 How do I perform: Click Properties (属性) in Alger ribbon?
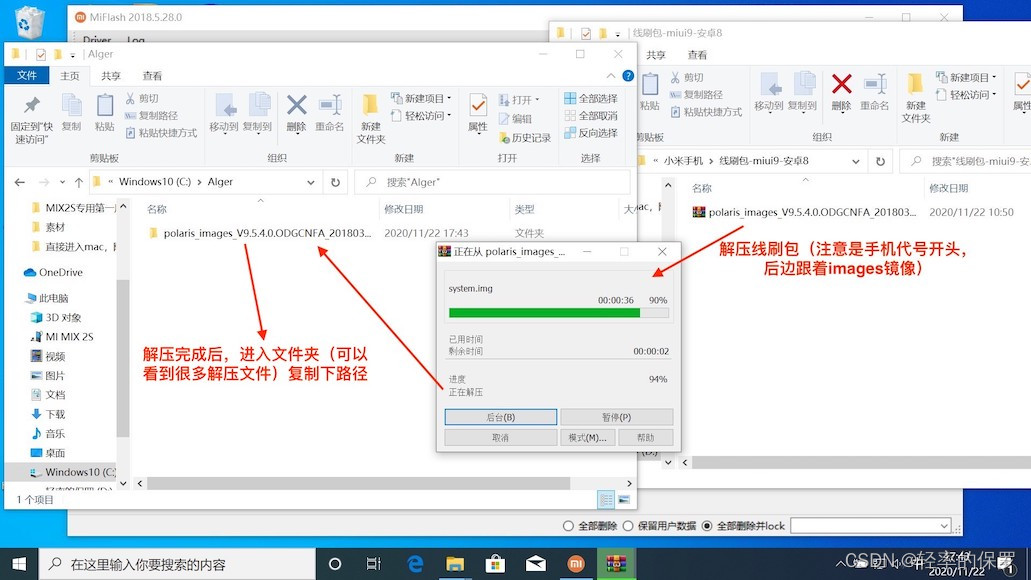[478, 112]
